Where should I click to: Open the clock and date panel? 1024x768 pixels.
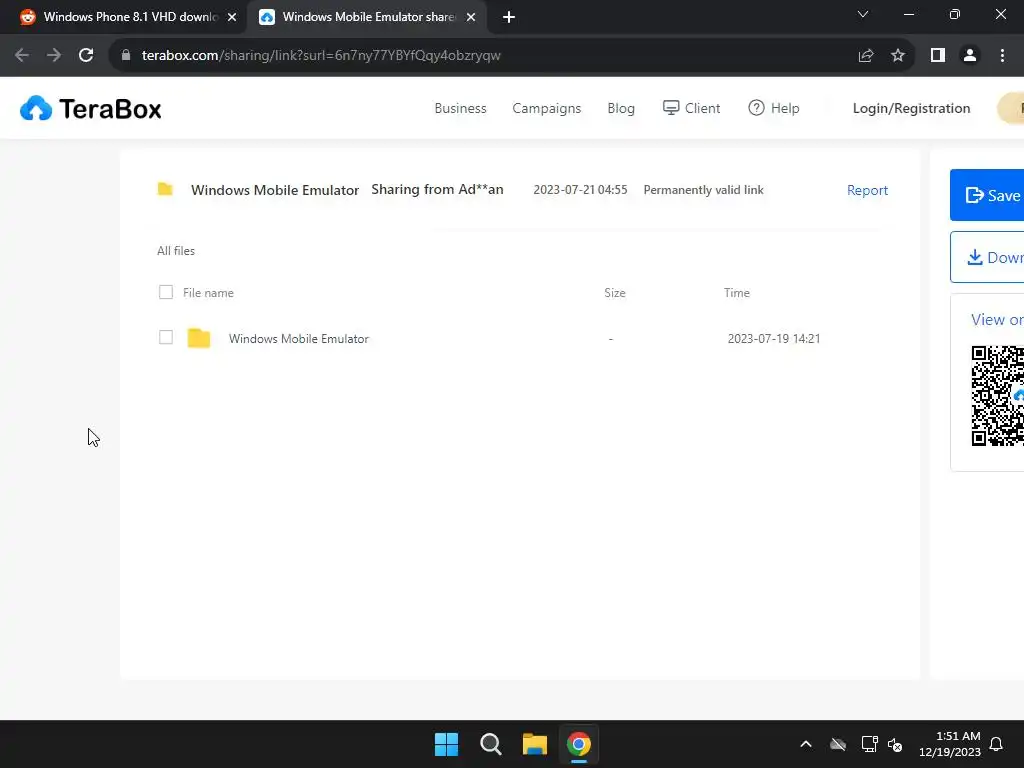pyautogui.click(x=950, y=744)
